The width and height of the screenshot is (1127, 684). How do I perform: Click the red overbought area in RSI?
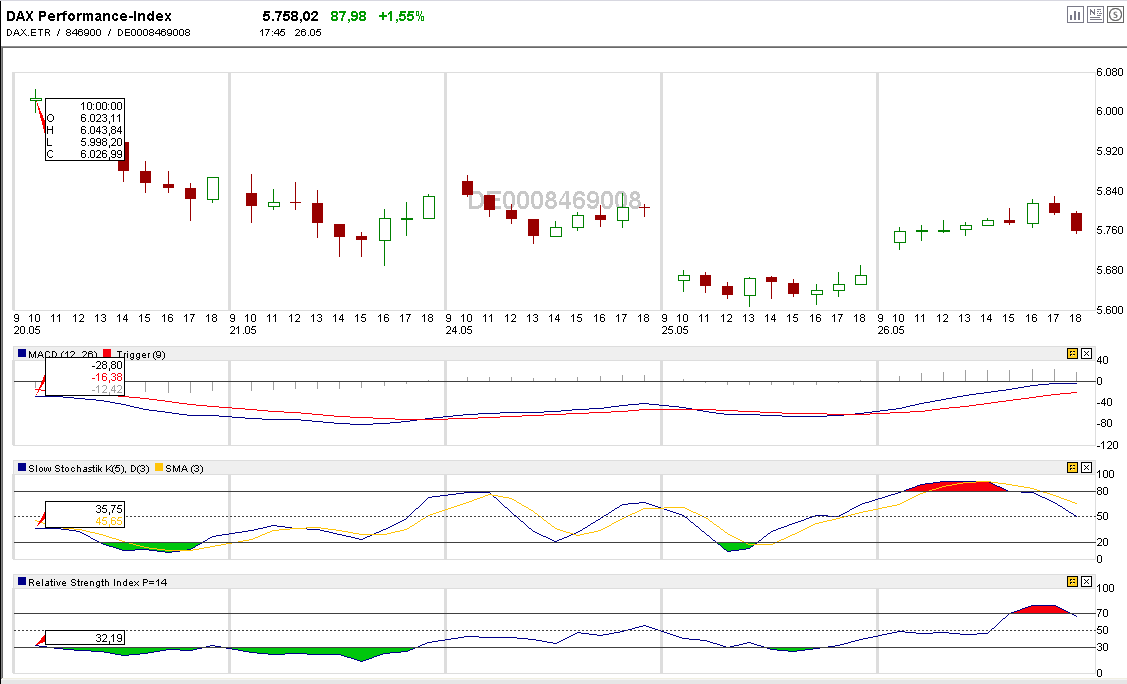coord(1041,609)
